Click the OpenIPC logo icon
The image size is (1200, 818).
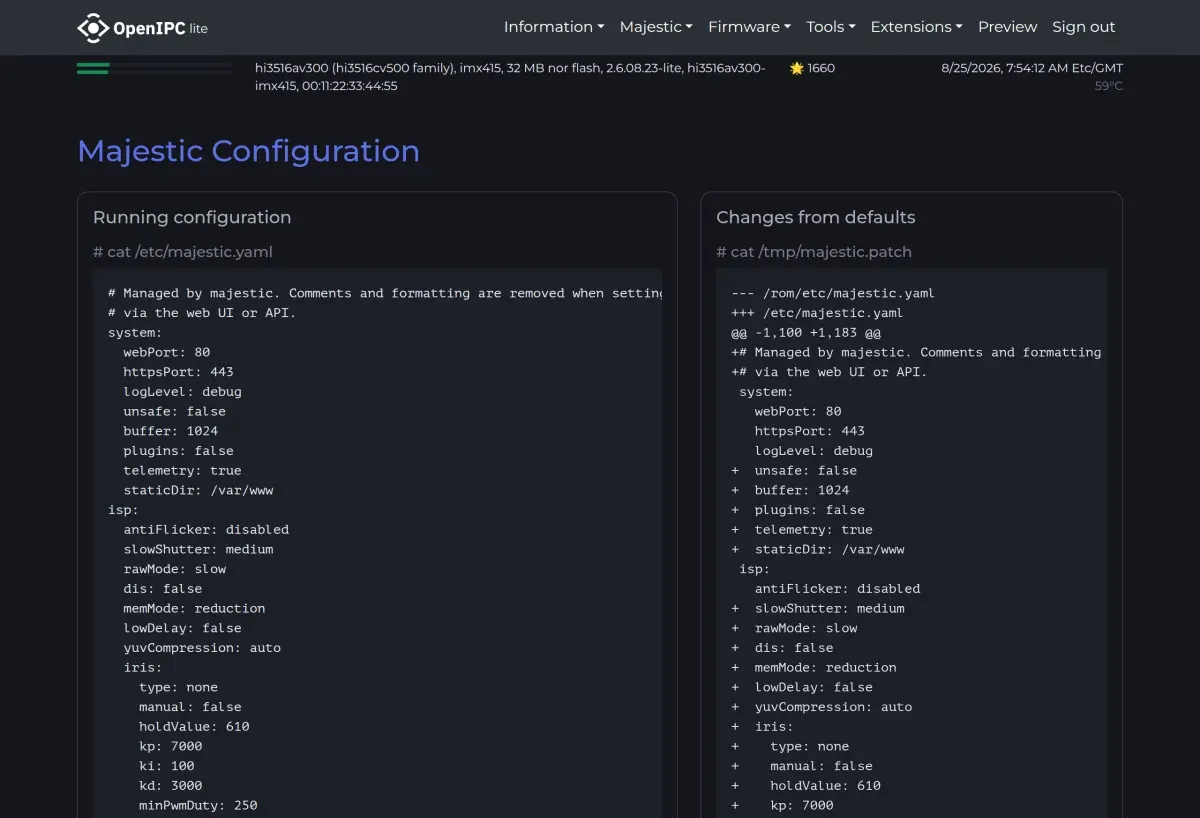coord(93,28)
